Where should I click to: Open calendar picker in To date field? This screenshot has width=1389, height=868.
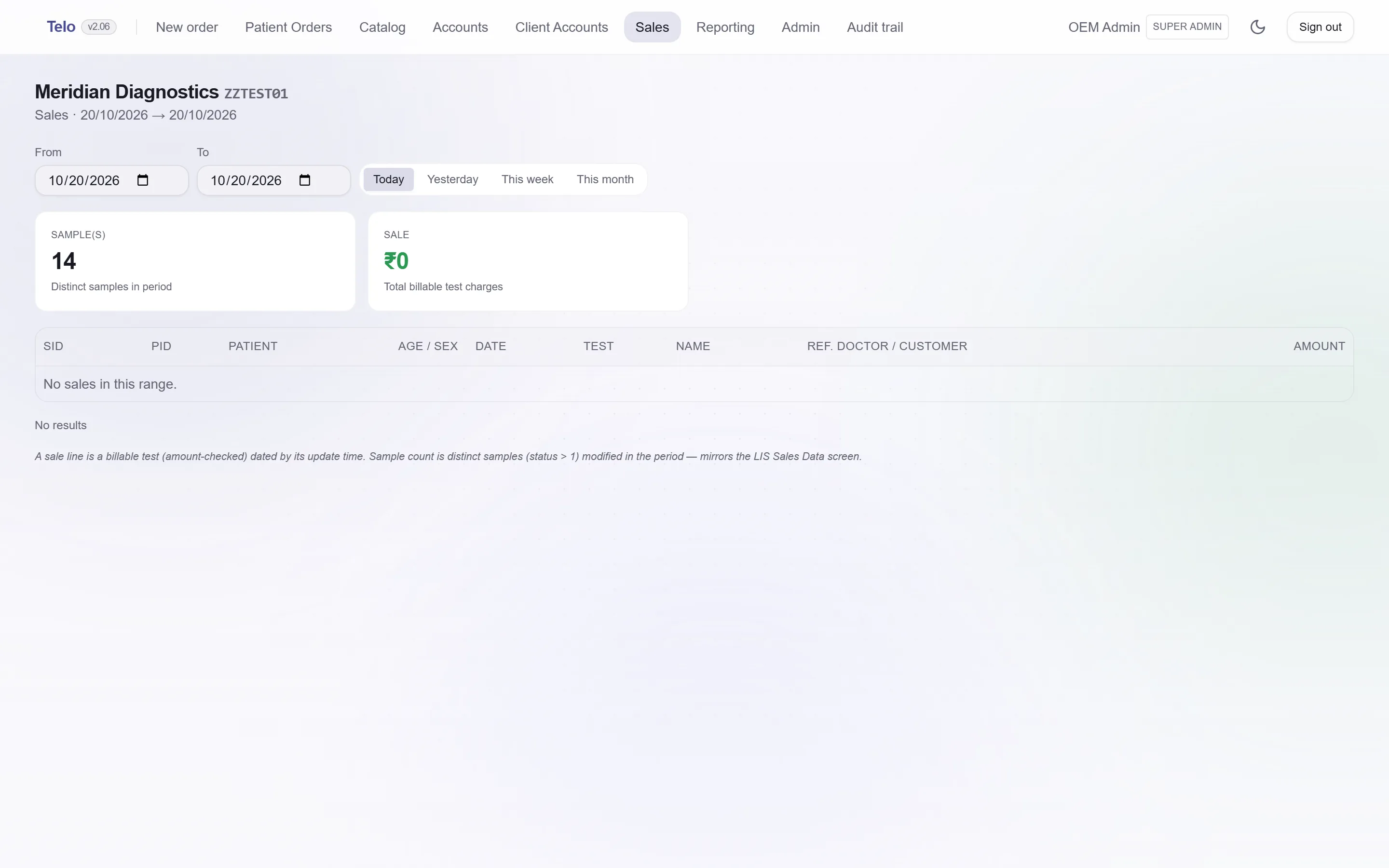click(x=305, y=180)
